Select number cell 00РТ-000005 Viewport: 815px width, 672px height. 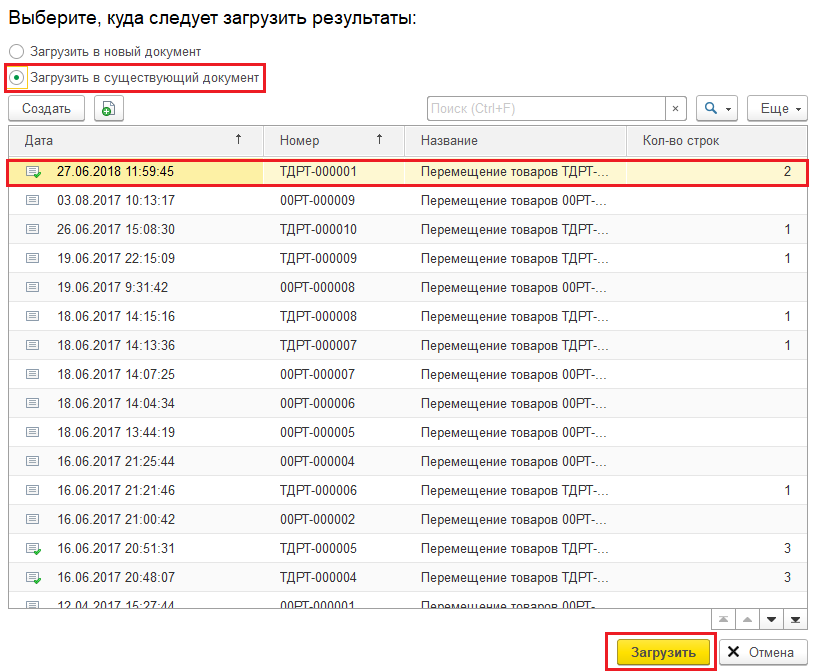(318, 432)
